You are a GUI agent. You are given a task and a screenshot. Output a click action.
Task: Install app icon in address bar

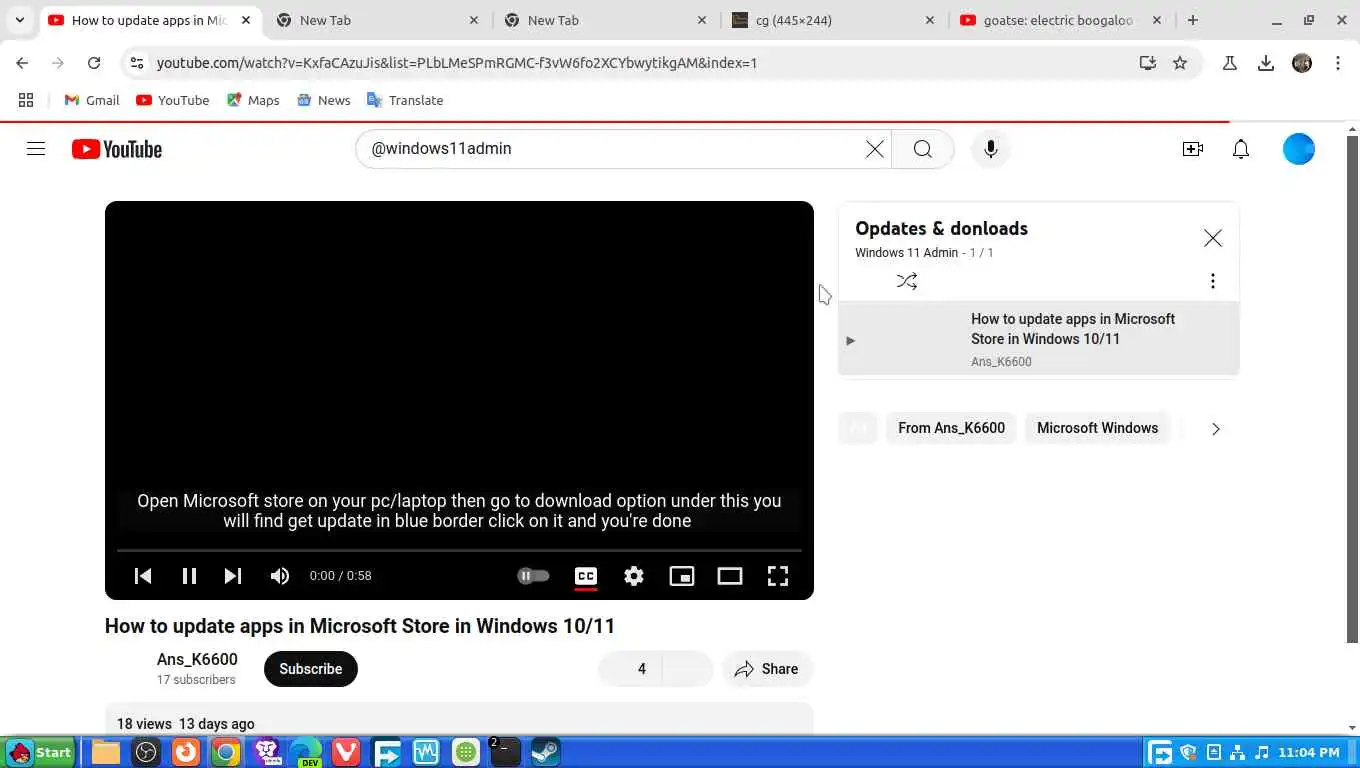tap(1148, 63)
